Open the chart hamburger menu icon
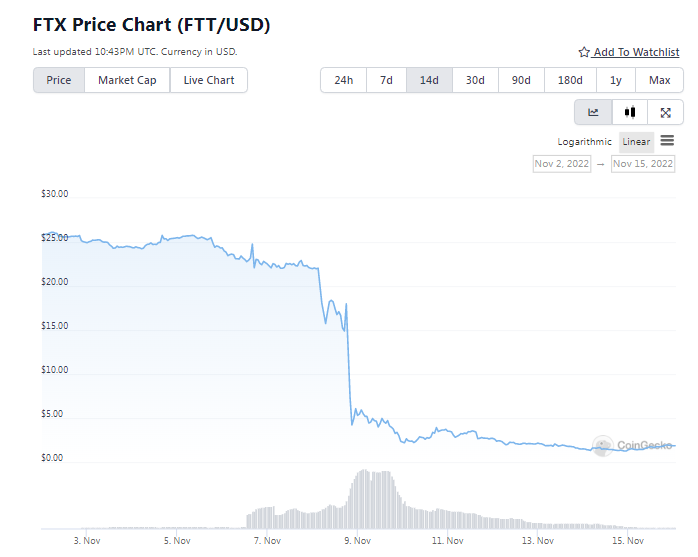Viewport: 698px width, 557px height. coord(667,141)
